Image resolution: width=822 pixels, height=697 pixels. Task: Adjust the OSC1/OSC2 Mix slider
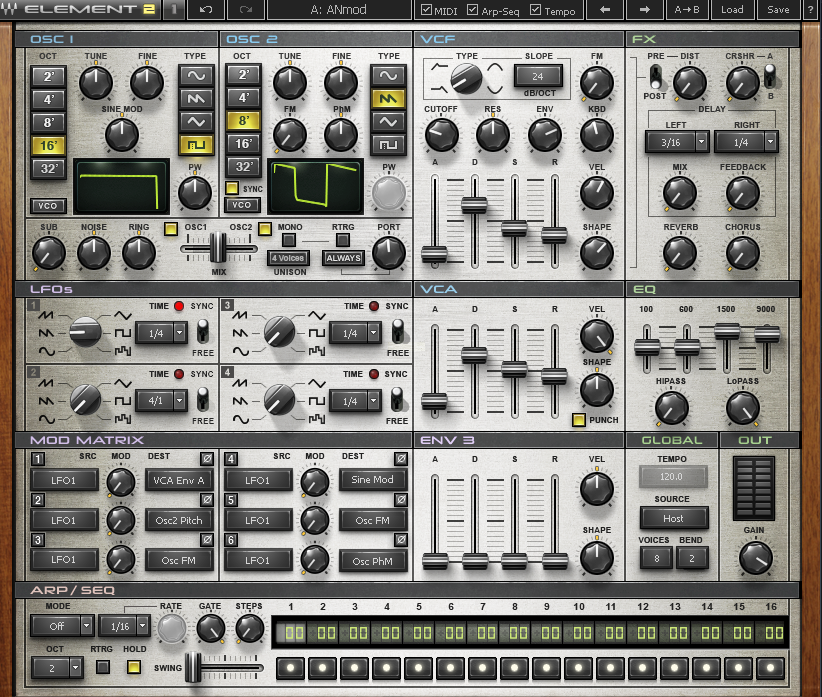click(218, 248)
